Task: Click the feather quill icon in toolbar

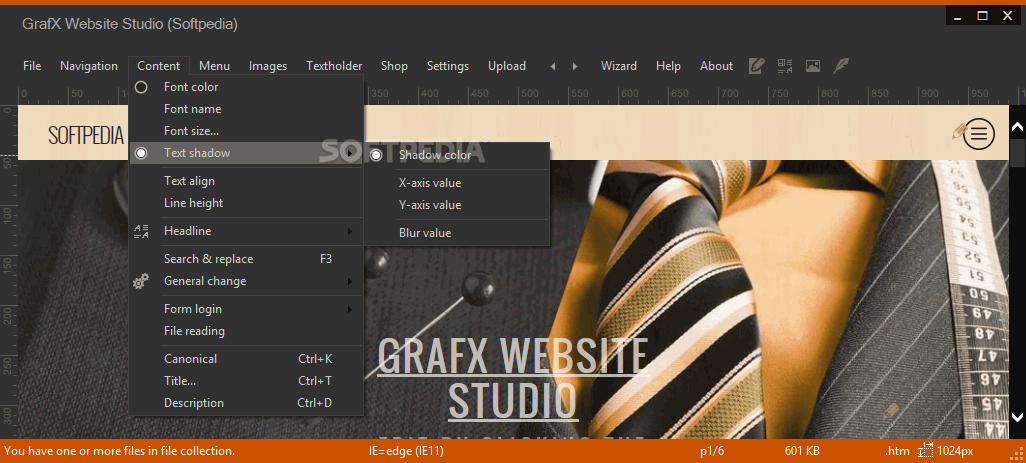Action: click(841, 65)
